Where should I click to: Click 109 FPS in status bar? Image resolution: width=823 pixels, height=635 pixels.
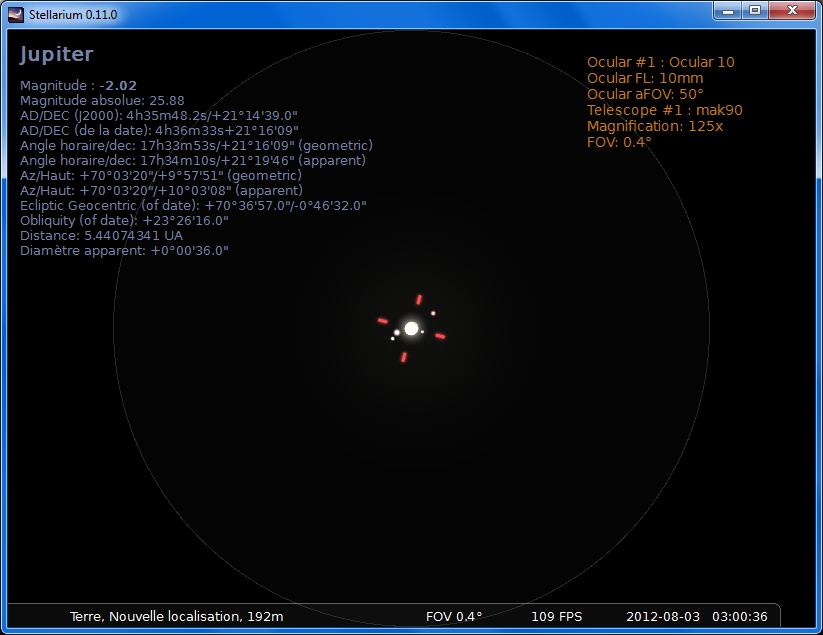[556, 616]
